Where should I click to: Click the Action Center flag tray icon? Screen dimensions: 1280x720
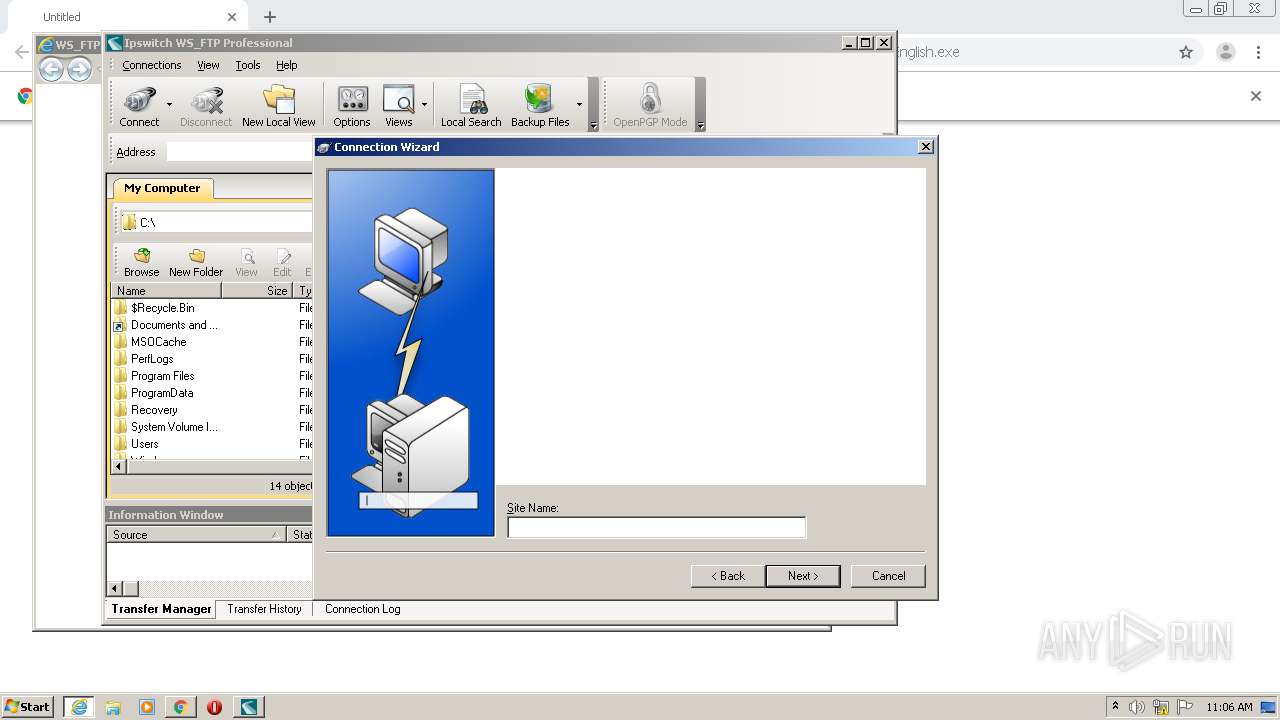1185,707
